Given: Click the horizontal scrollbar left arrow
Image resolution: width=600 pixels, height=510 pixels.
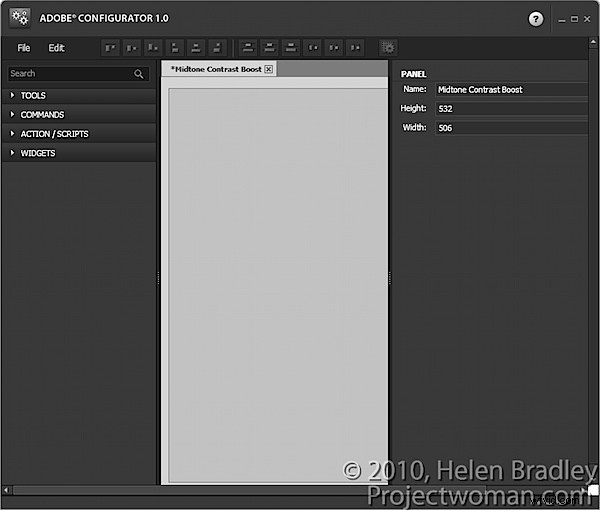Looking at the screenshot, I should click(x=6, y=490).
